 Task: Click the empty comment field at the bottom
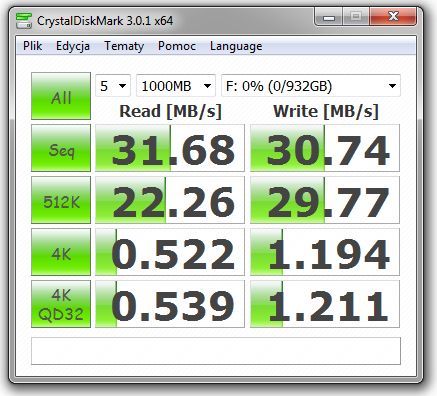pyautogui.click(x=216, y=351)
